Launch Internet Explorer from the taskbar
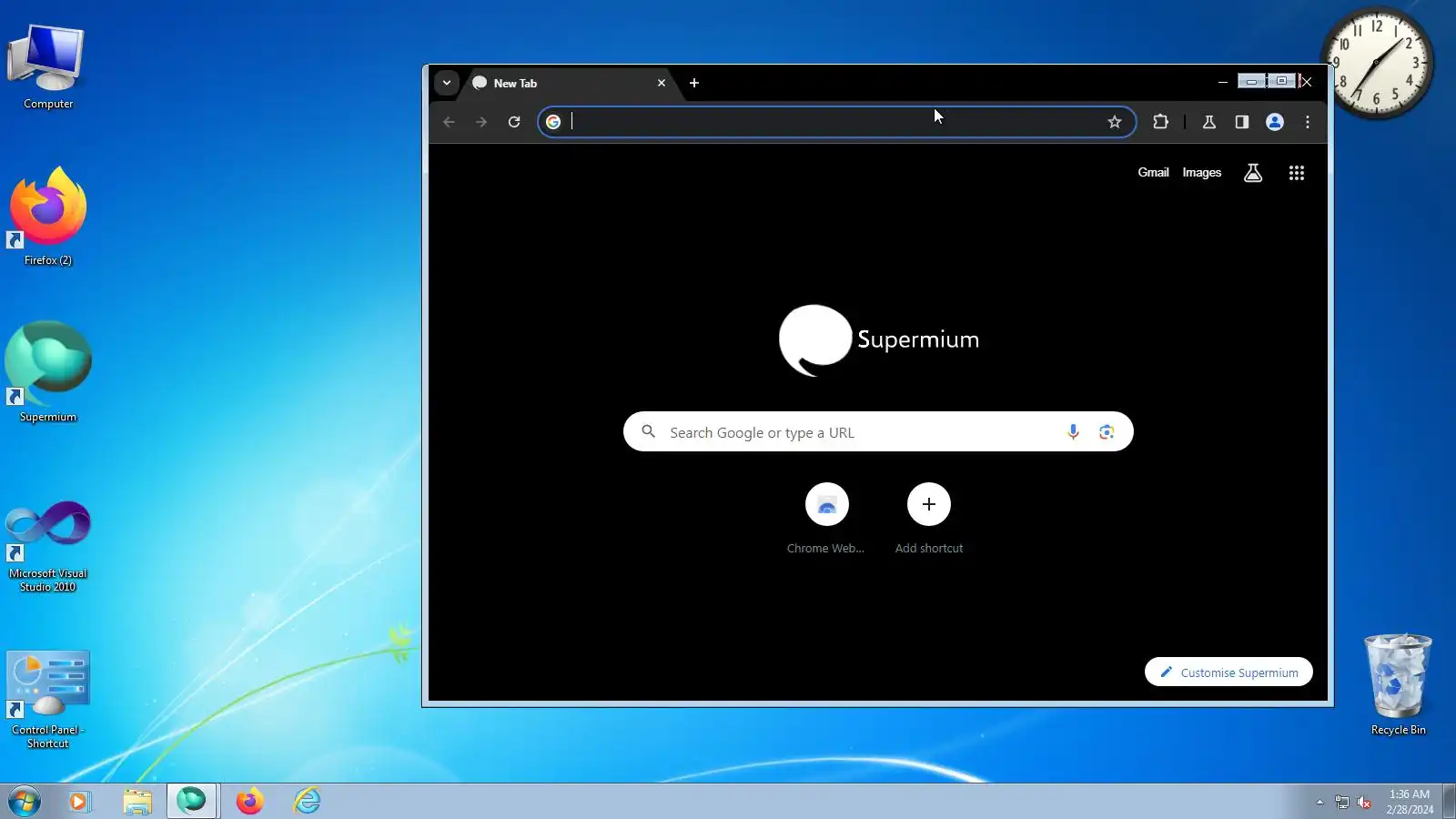 pos(308,802)
